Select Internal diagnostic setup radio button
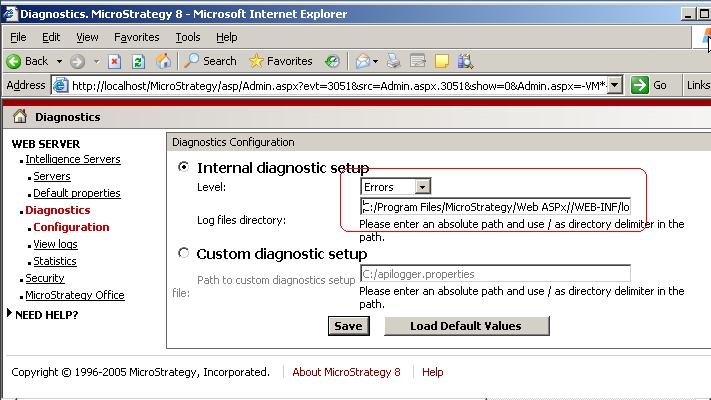Image resolution: width=711 pixels, height=400 pixels. coord(183,166)
